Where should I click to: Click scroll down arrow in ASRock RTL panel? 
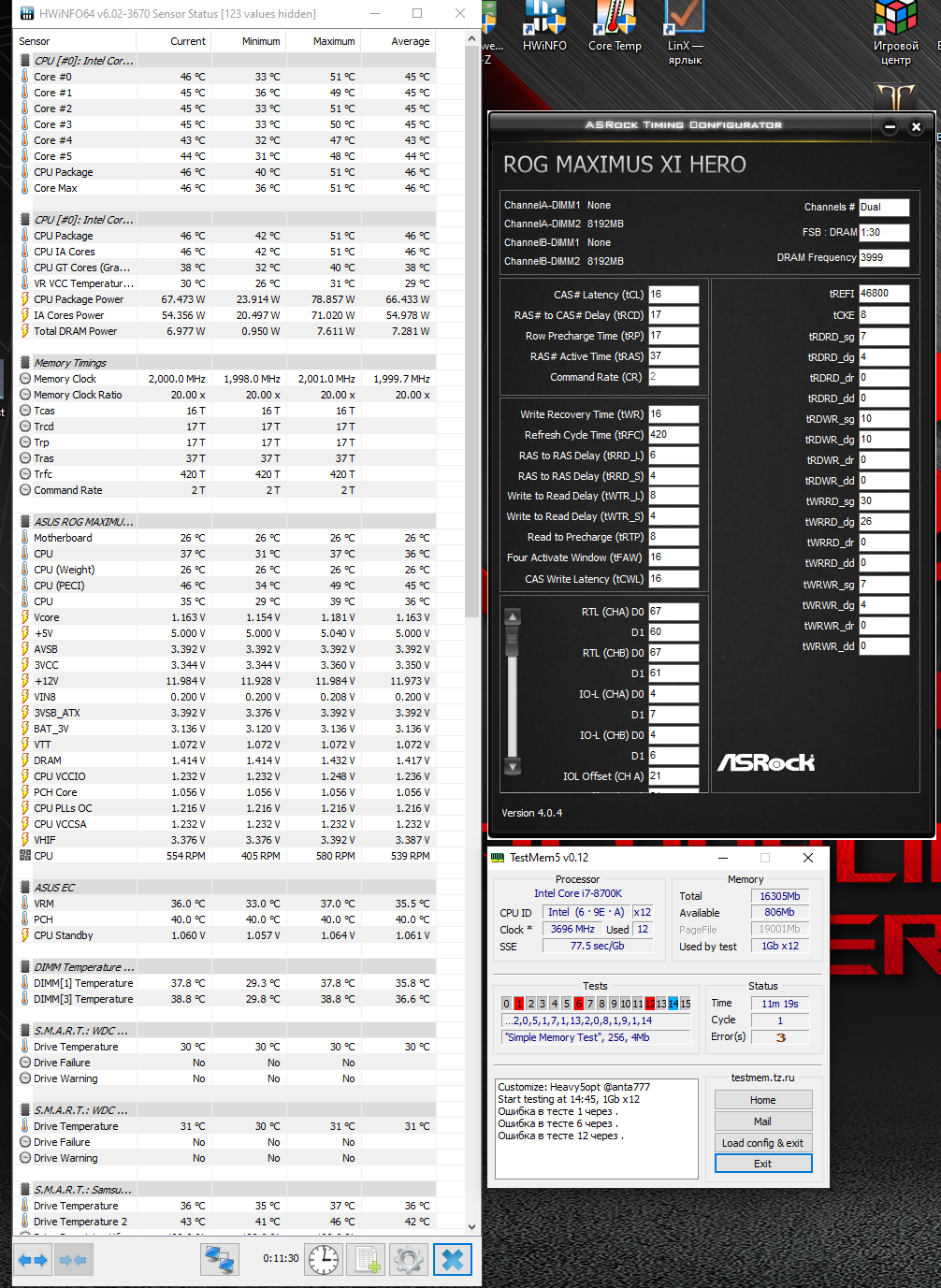click(513, 766)
